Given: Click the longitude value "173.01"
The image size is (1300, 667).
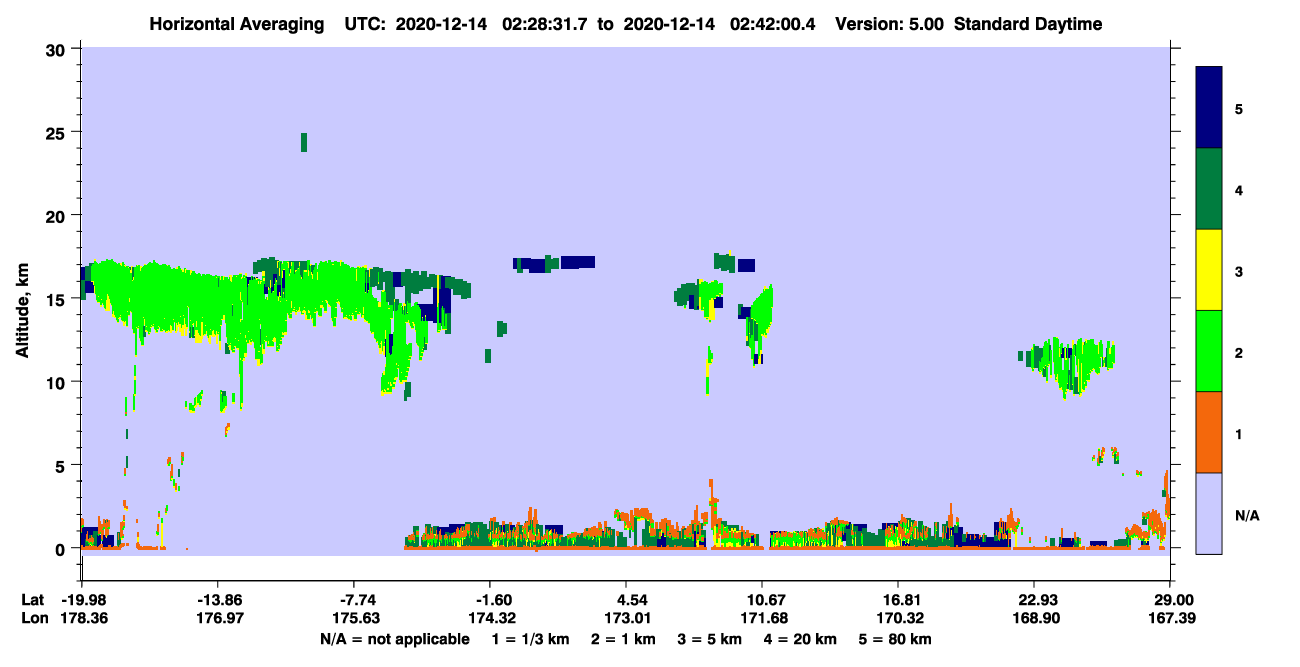Looking at the screenshot, I should pos(626,618).
